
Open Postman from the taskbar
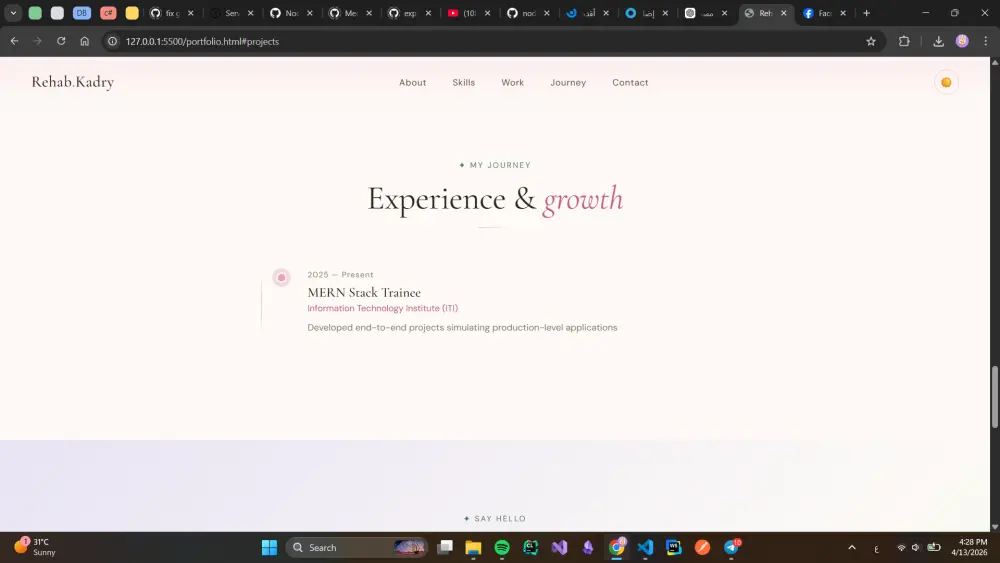pyautogui.click(x=702, y=547)
